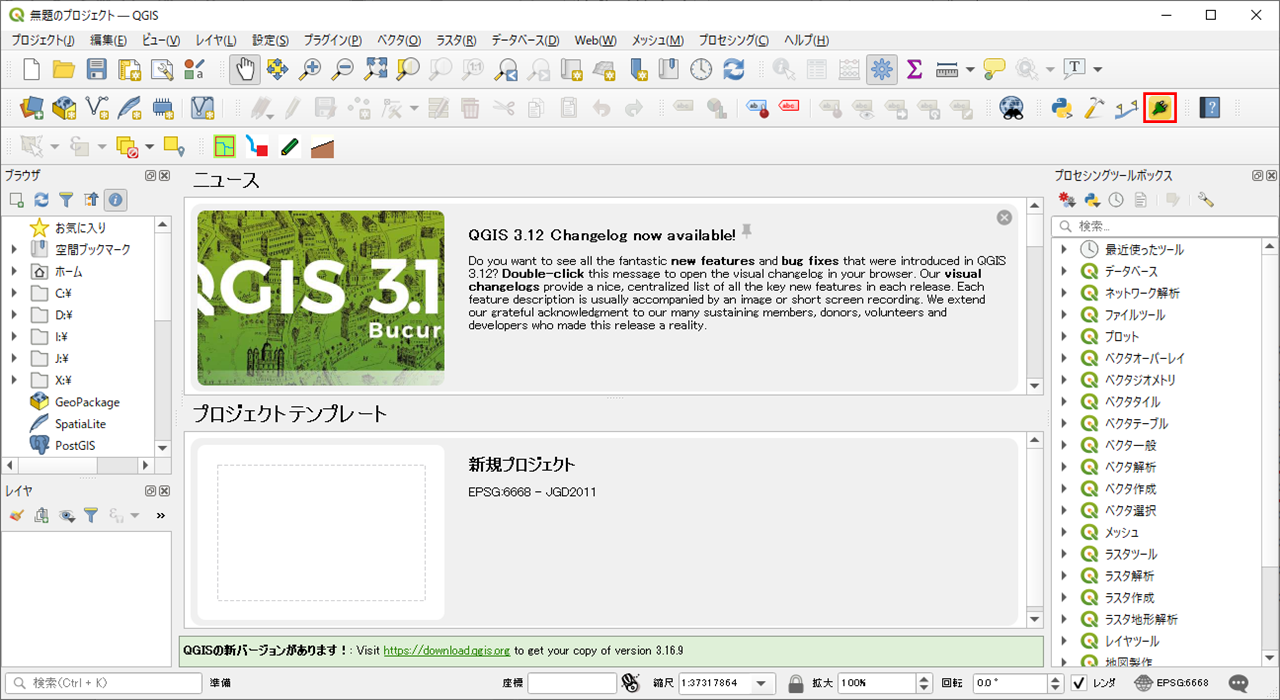The height and width of the screenshot is (700, 1280).
Task: Open the measure tool dropdown arrow
Action: pyautogui.click(x=970, y=69)
